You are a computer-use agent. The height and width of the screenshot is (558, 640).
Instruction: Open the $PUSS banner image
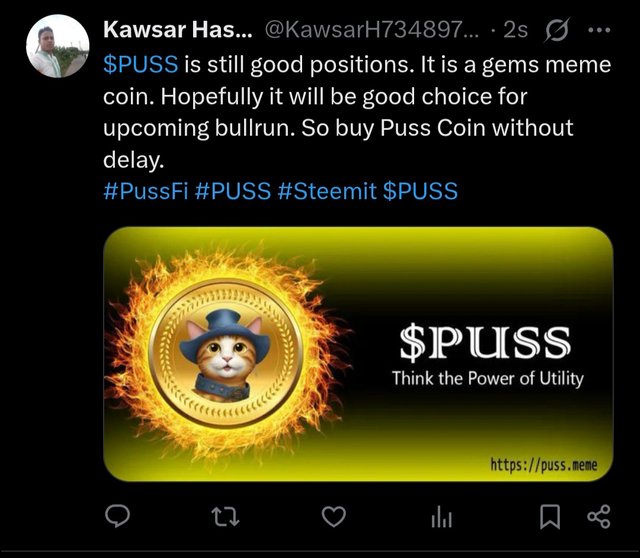(x=358, y=354)
